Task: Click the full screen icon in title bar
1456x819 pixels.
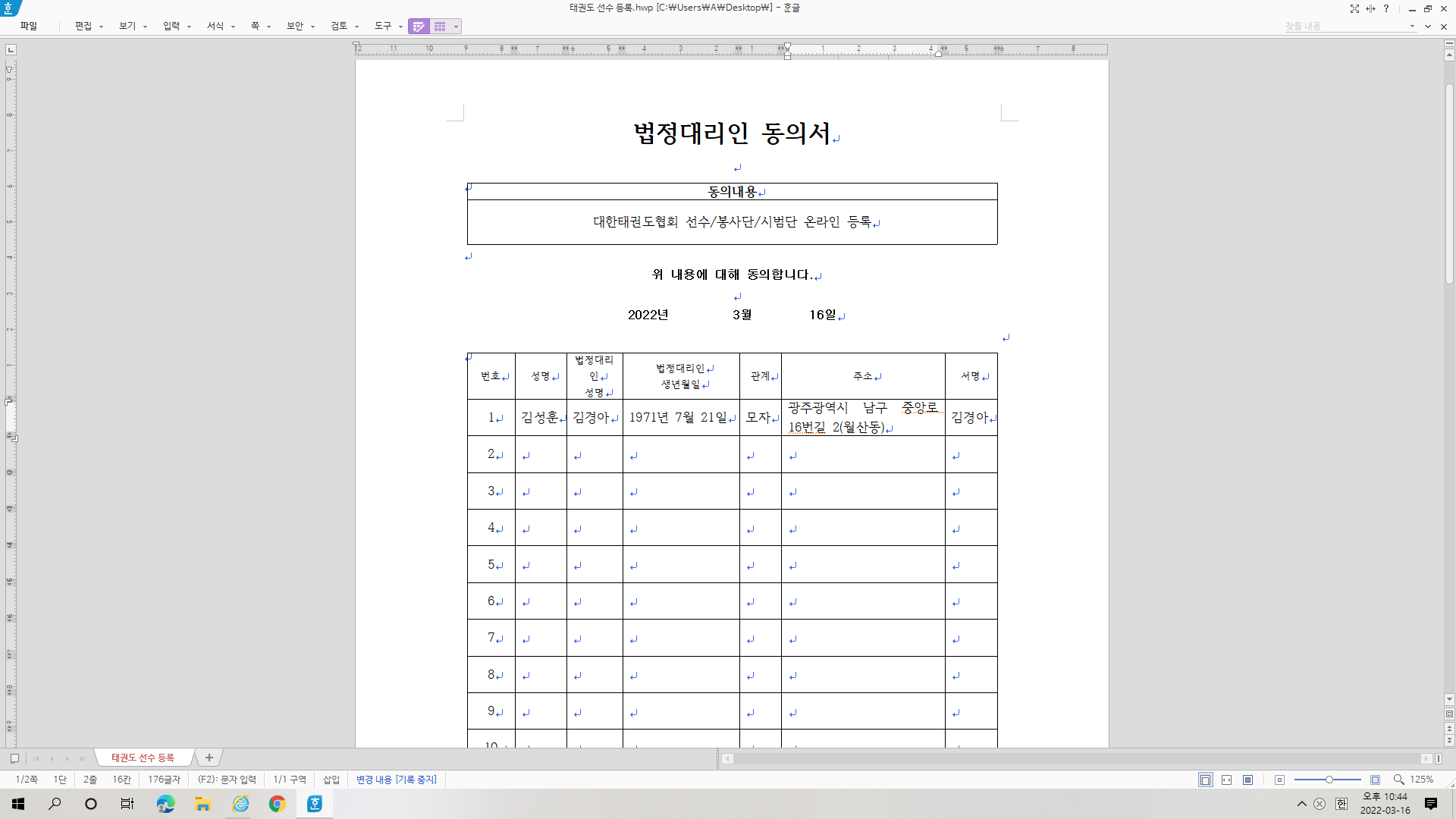Action: 1354,8
